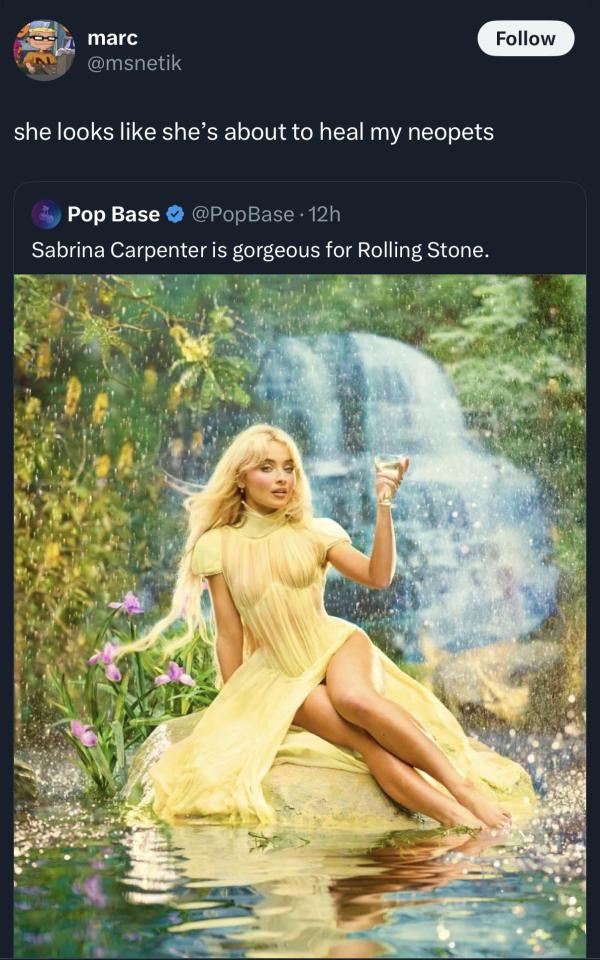600x960 pixels.
Task: Click the Pop Base profile avatar
Action: click(x=46, y=215)
